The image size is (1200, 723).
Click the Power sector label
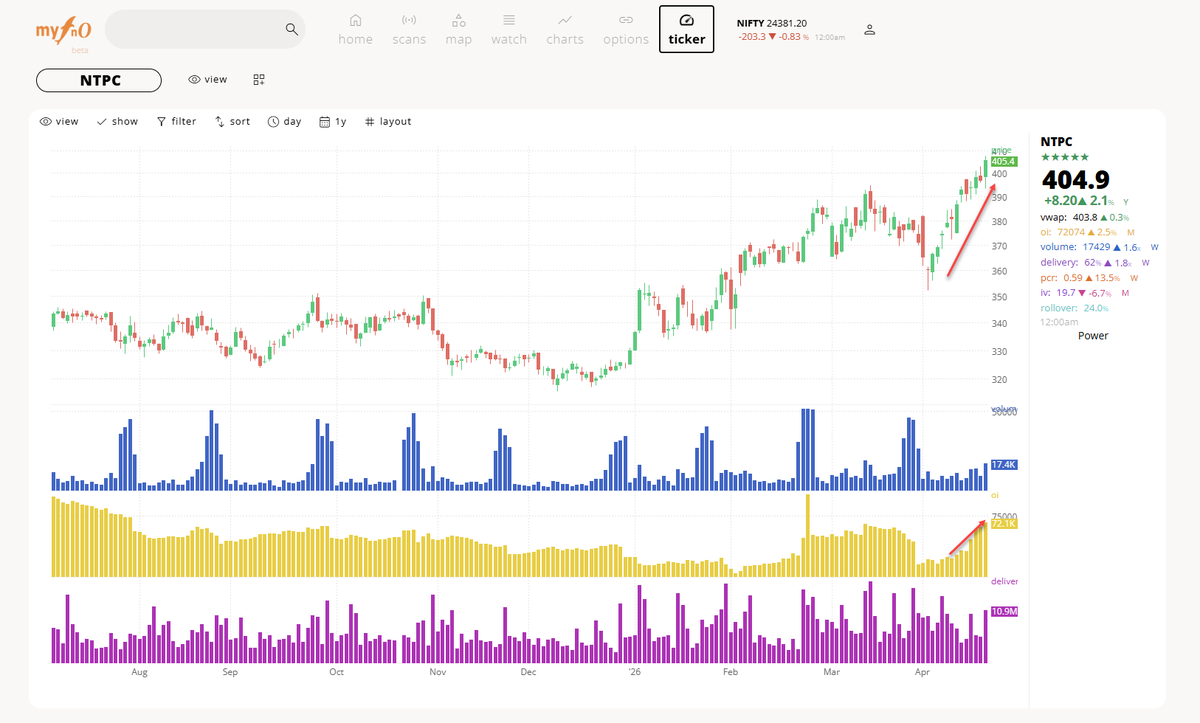tap(1093, 335)
